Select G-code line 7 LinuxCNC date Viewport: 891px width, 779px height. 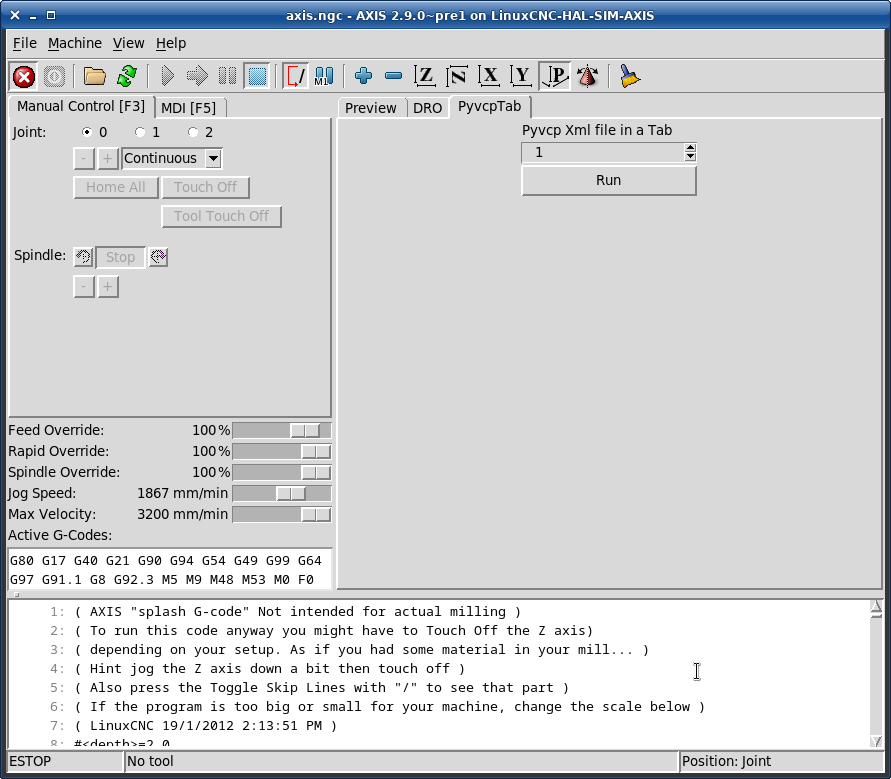tap(205, 726)
